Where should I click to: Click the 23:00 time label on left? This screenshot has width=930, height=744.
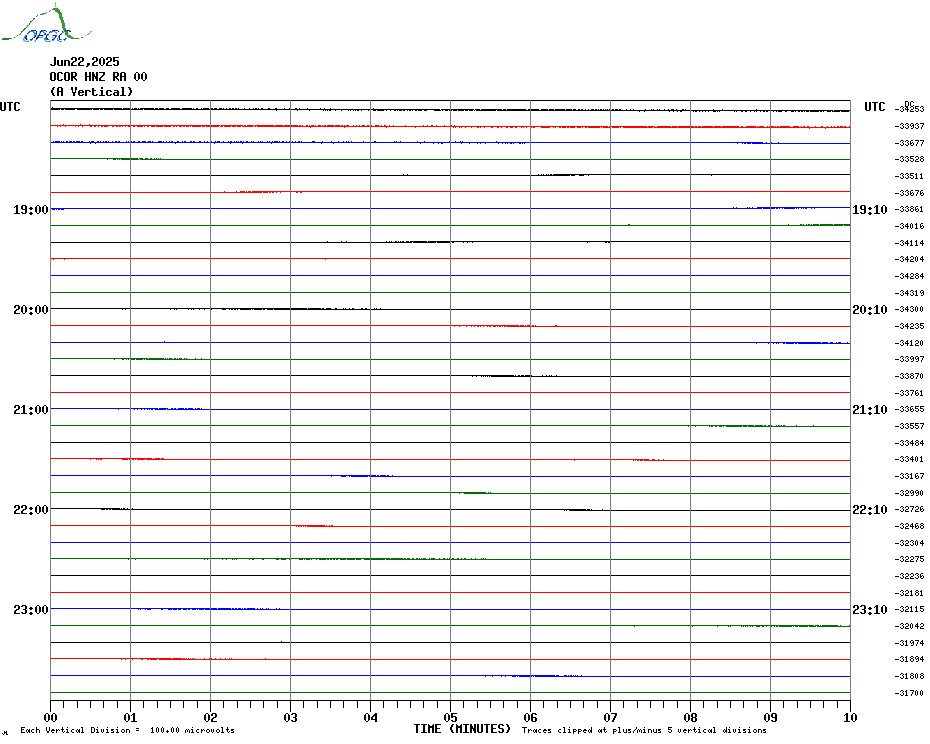coord(31,610)
